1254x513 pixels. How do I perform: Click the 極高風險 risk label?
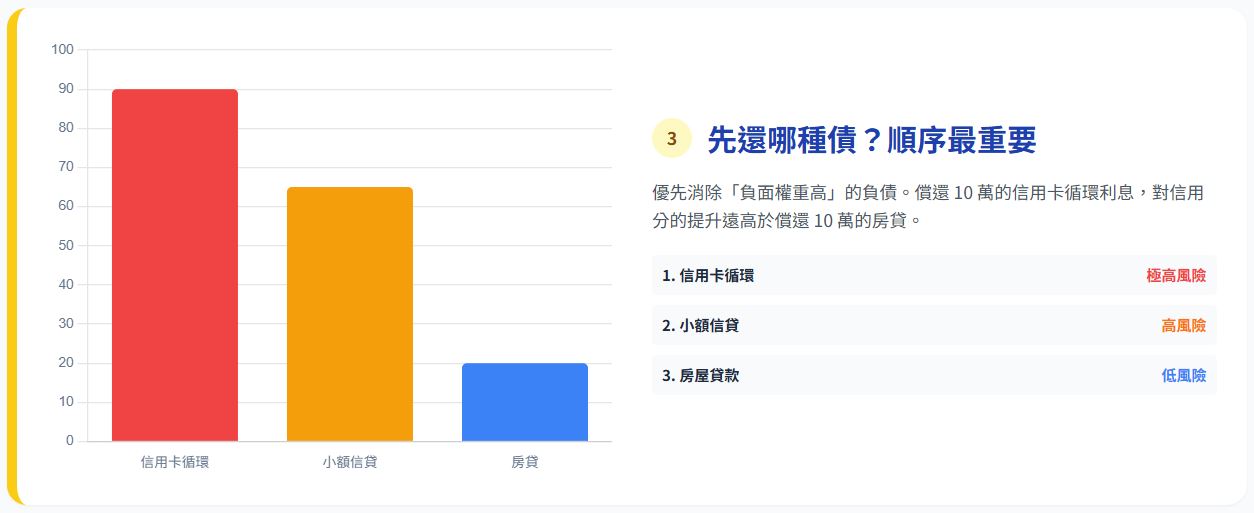pos(1176,275)
